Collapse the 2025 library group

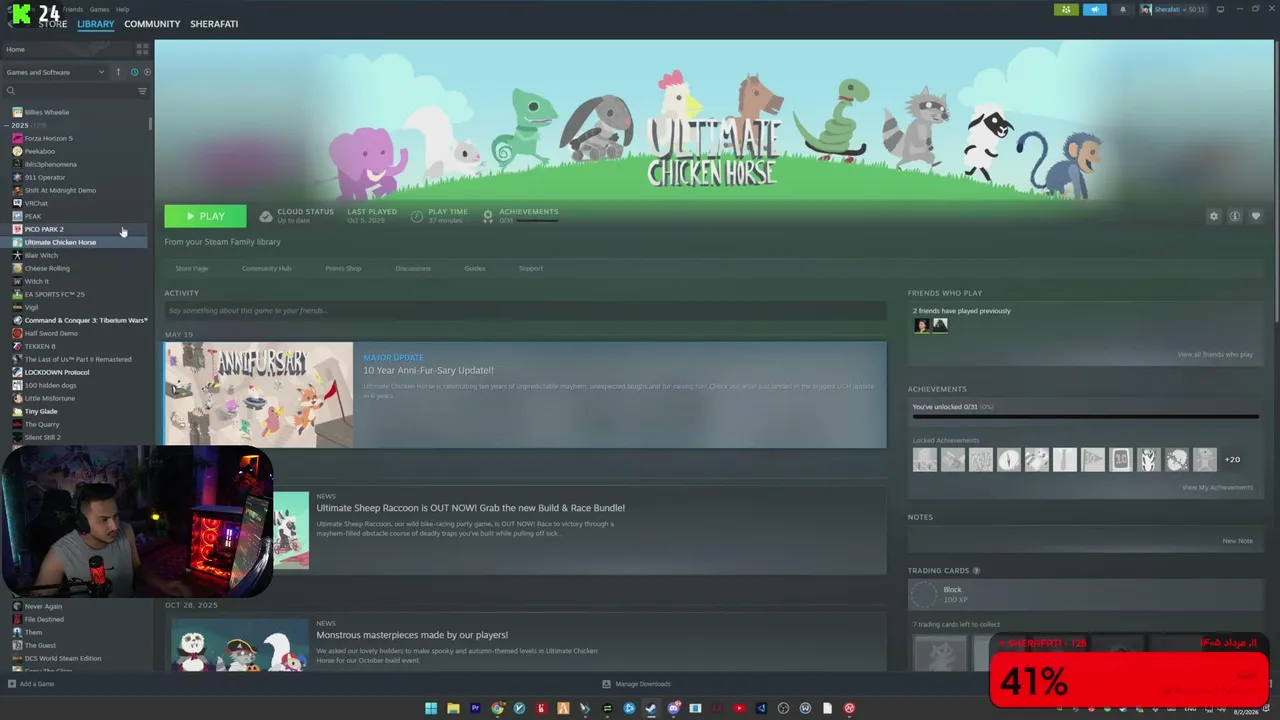[x=8, y=125]
